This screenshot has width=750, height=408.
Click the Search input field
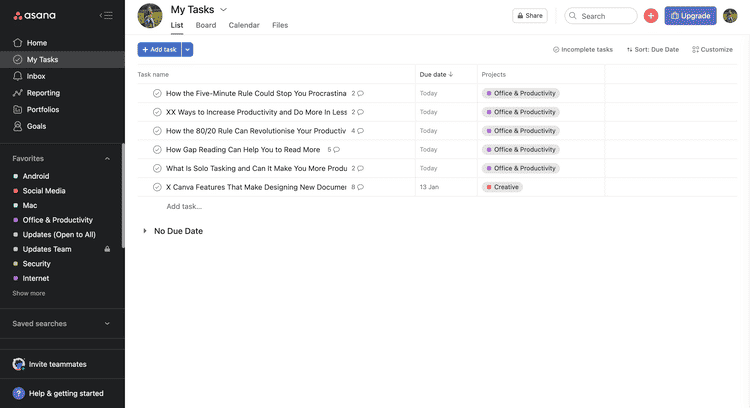tap(602, 16)
